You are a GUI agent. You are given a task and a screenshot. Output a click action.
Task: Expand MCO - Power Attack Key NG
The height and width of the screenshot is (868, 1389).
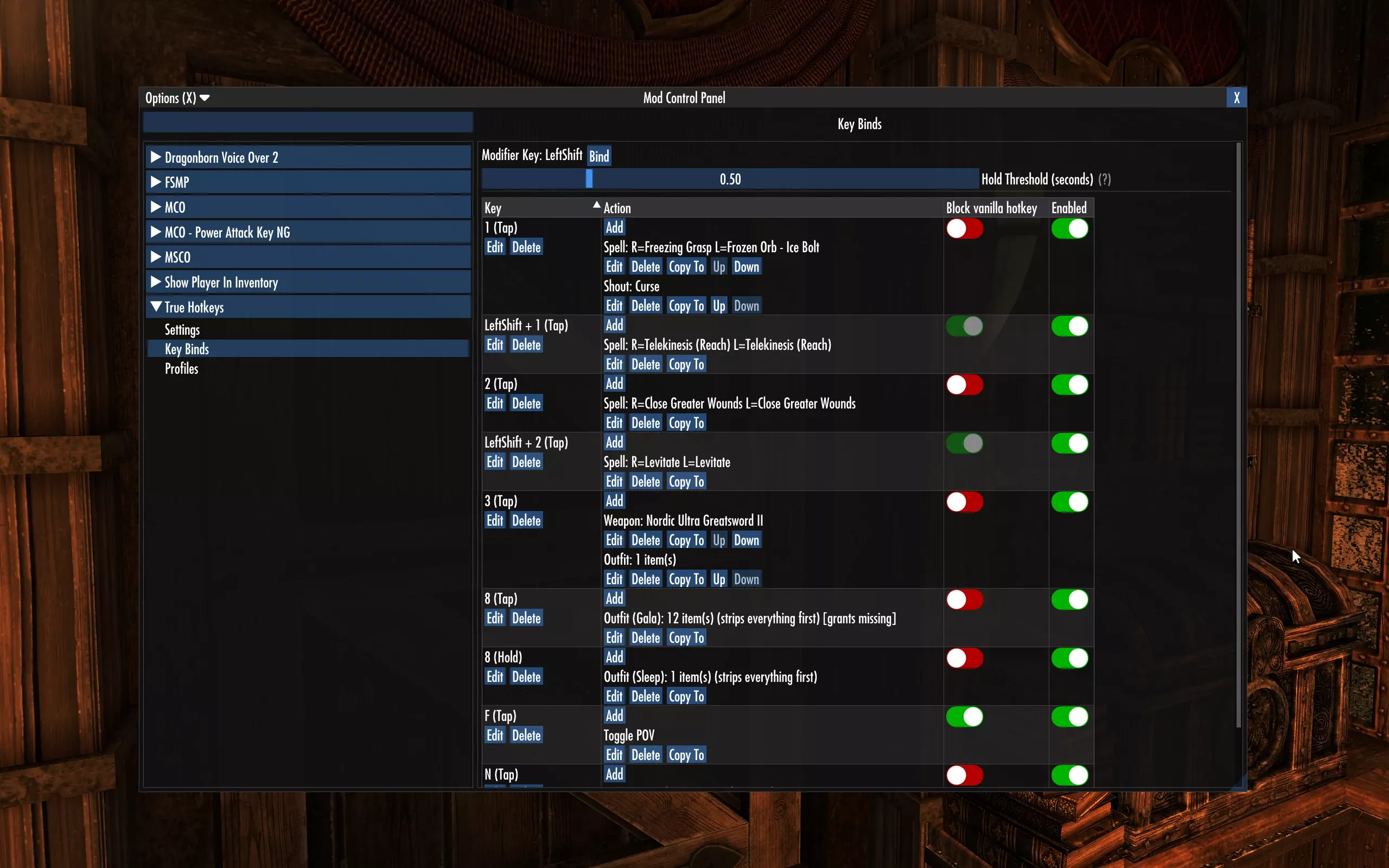click(309, 233)
